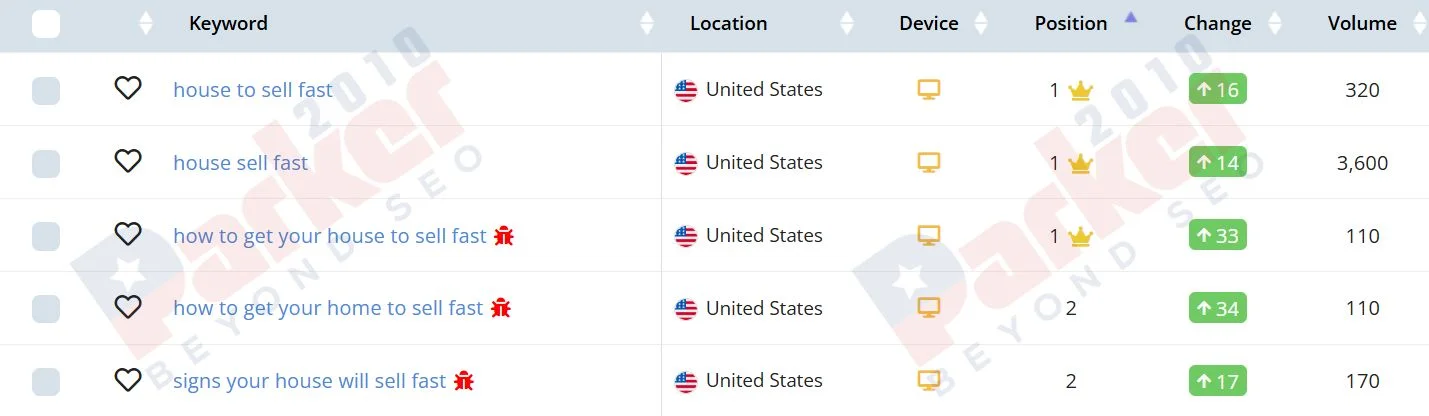Click the Volume column header
Viewport: 1429px width, 416px height.
pyautogui.click(x=1362, y=23)
